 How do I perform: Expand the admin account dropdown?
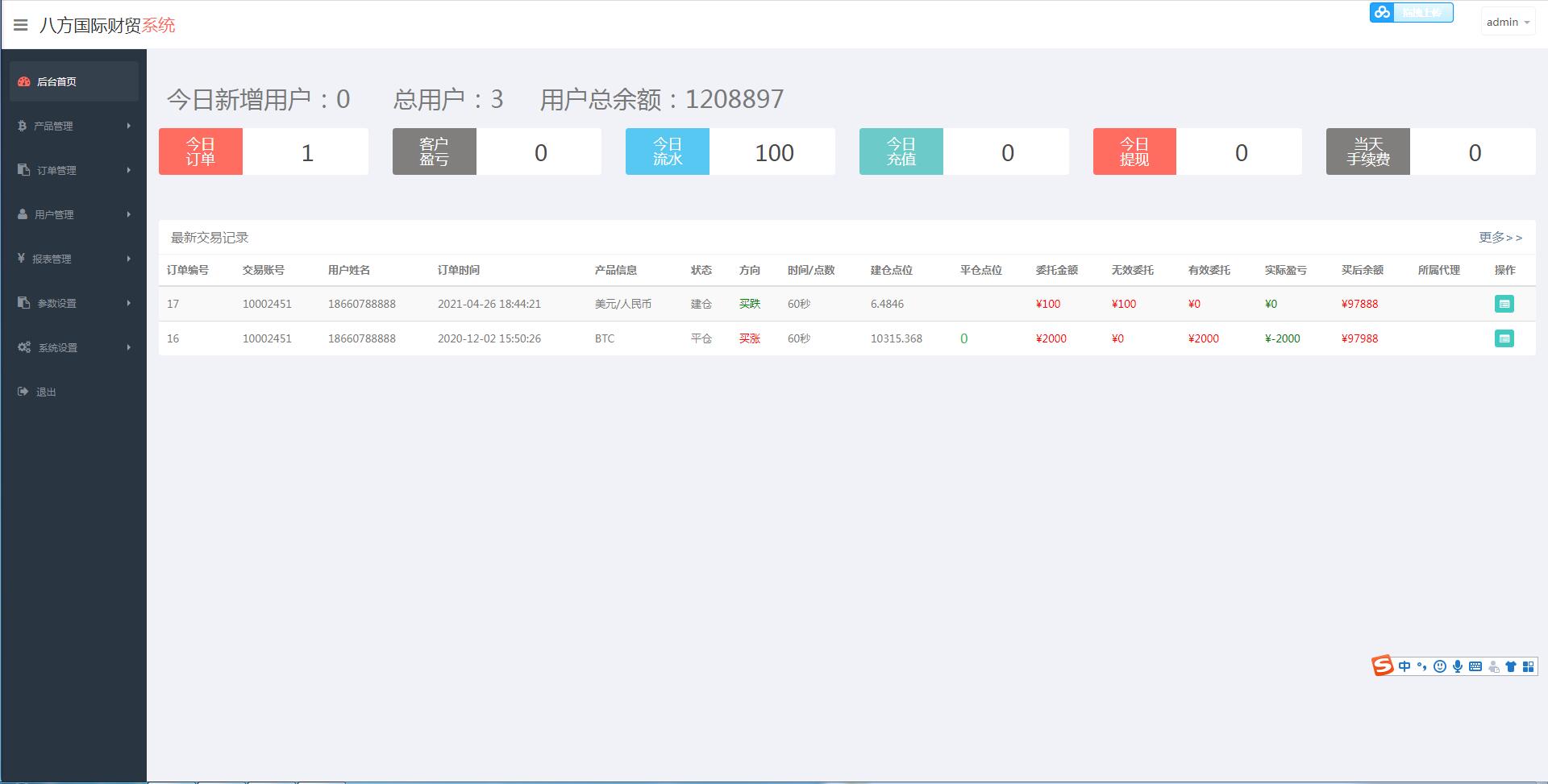pos(1506,21)
